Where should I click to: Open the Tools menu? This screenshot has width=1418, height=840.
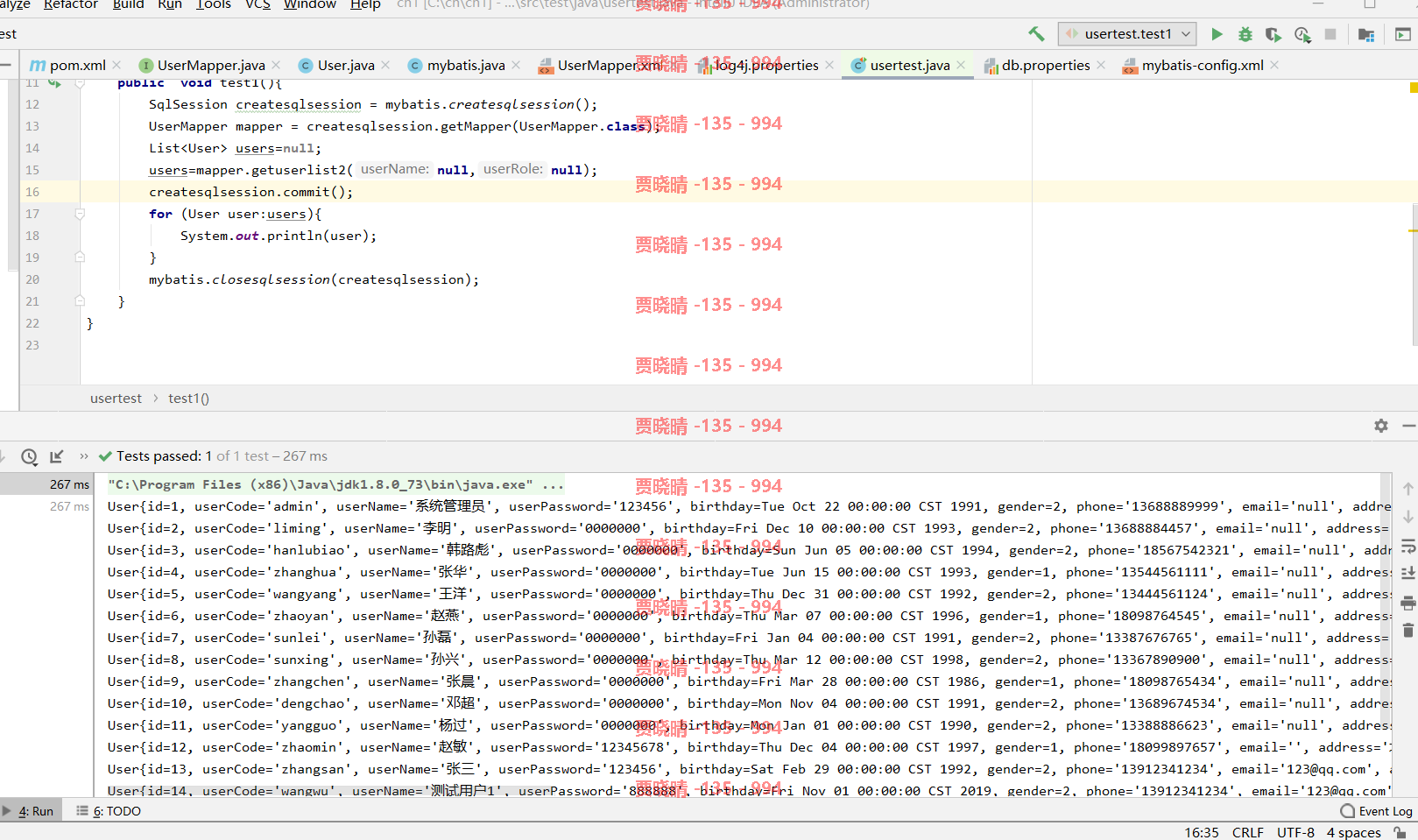(x=214, y=4)
